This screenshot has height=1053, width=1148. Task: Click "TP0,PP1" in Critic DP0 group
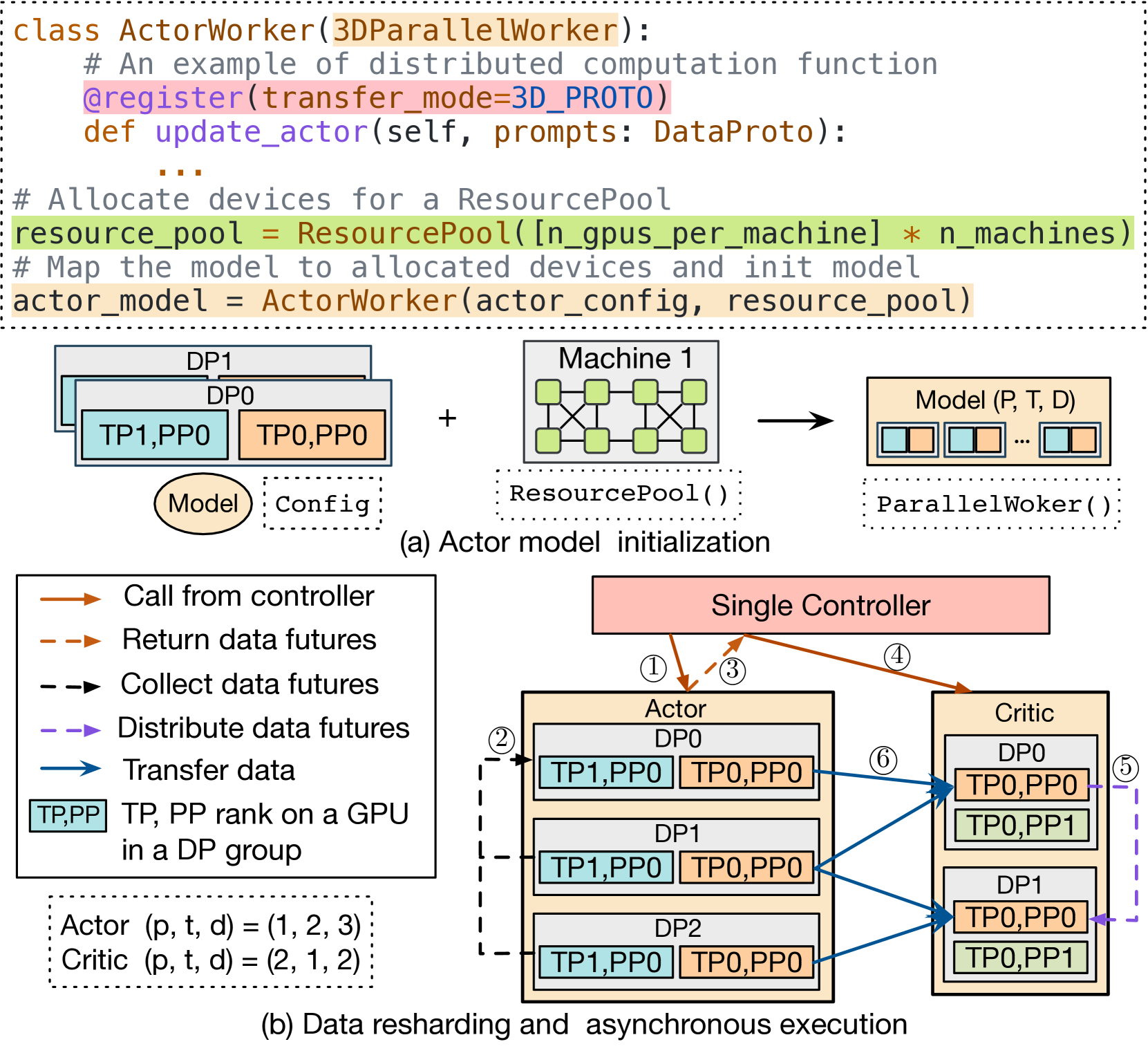pyautogui.click(x=1022, y=825)
